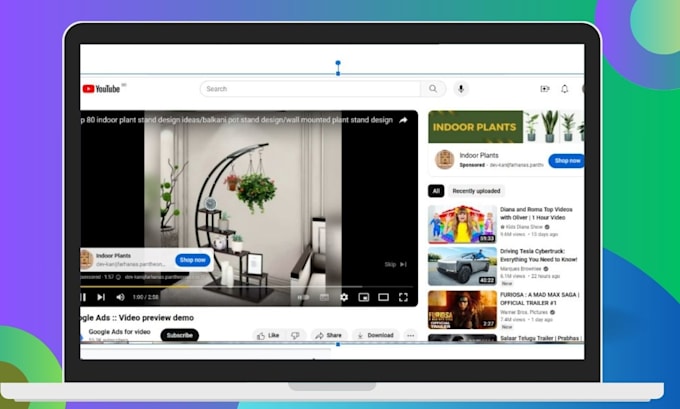Download the video
Image resolution: width=680 pixels, height=409 pixels.
(376, 335)
